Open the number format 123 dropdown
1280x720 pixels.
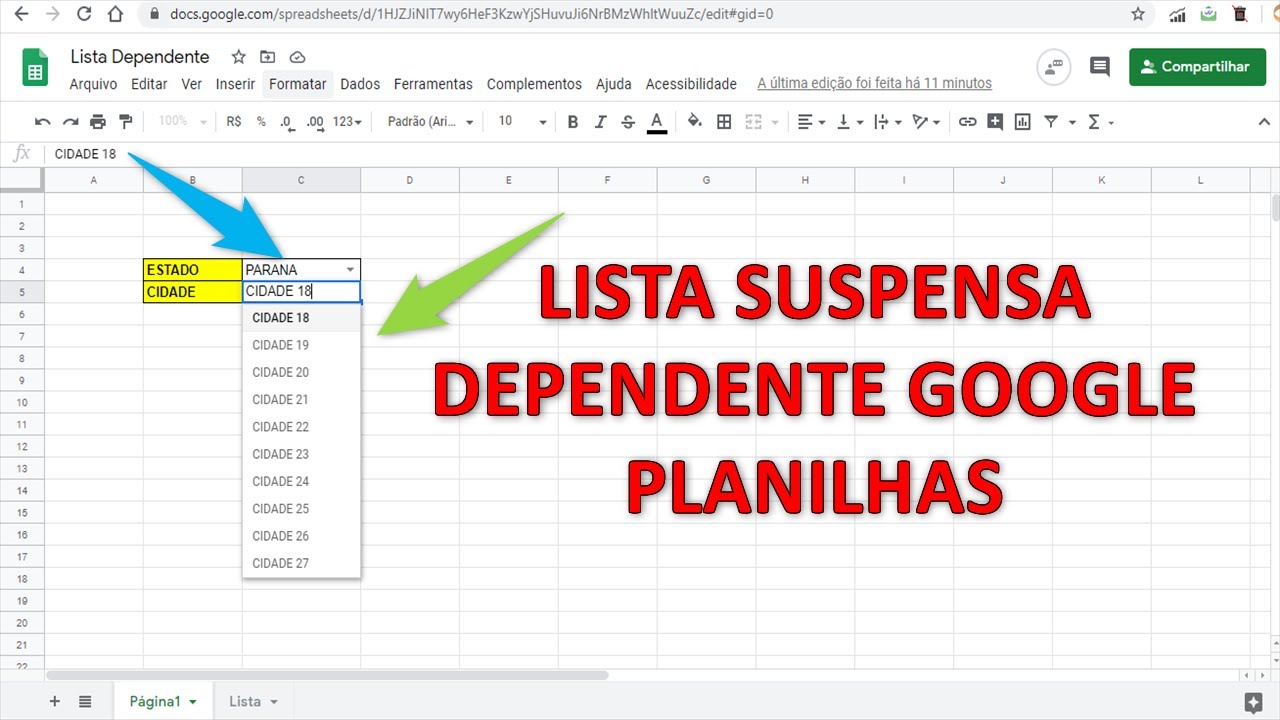tap(348, 121)
